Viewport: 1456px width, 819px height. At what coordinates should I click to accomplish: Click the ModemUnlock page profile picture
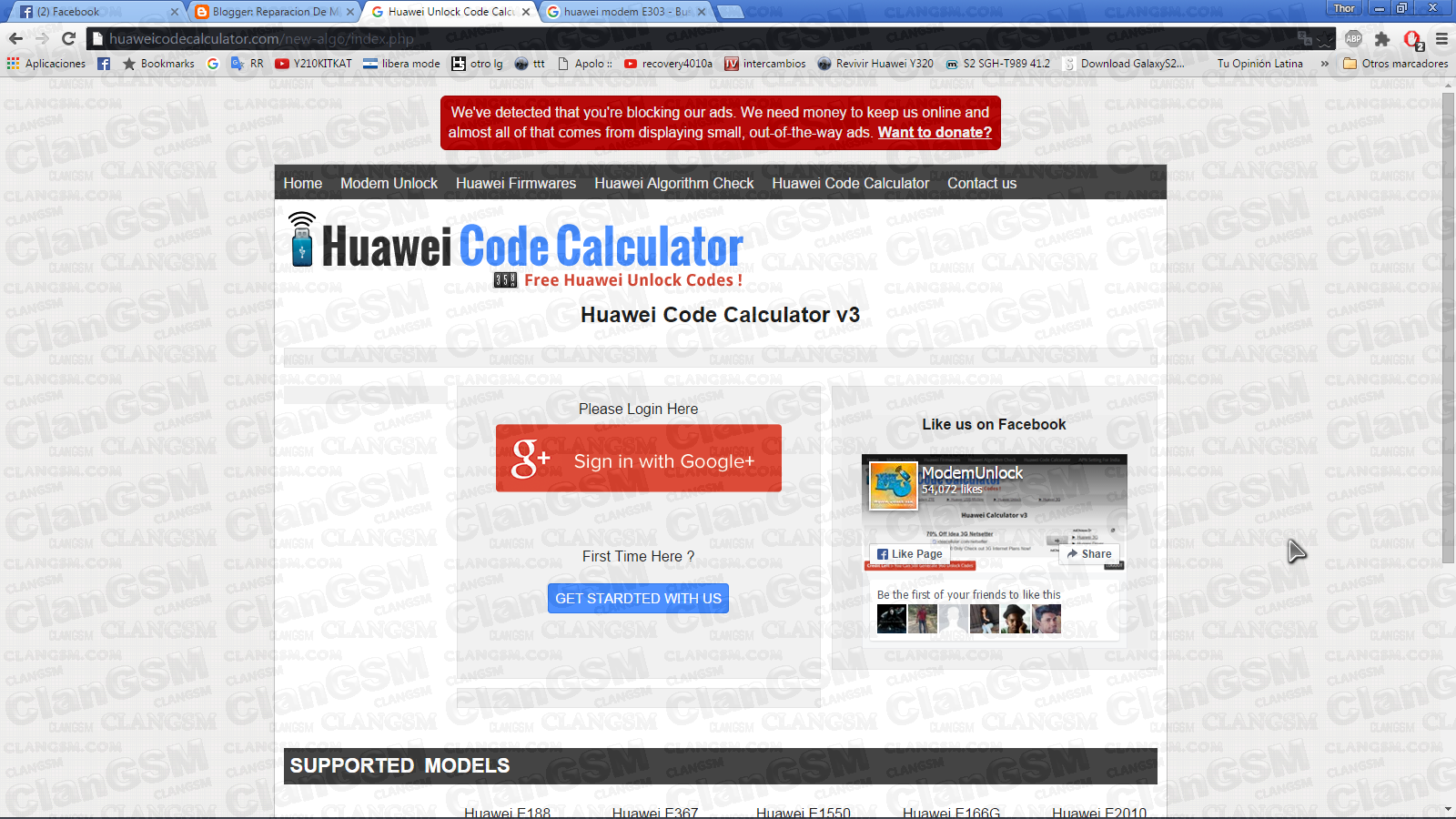click(893, 485)
